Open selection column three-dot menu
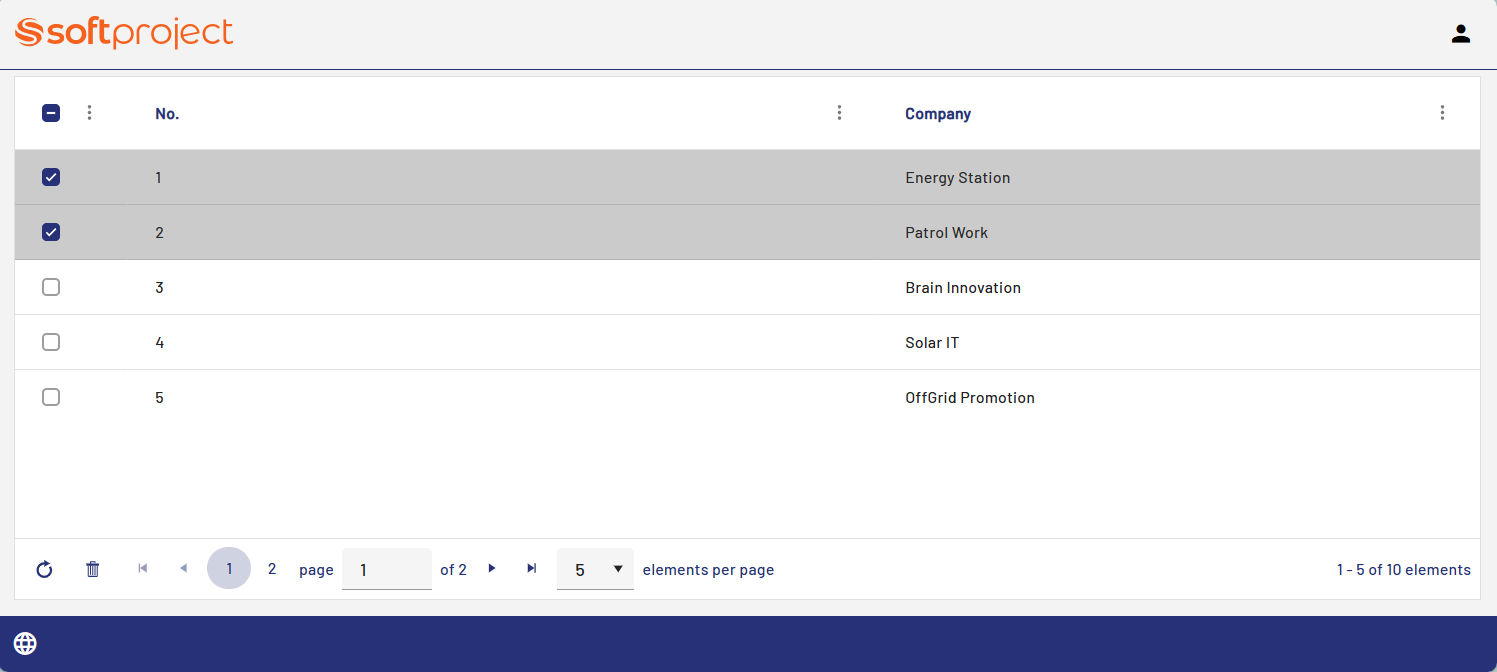The image size is (1497, 672). [x=89, y=113]
